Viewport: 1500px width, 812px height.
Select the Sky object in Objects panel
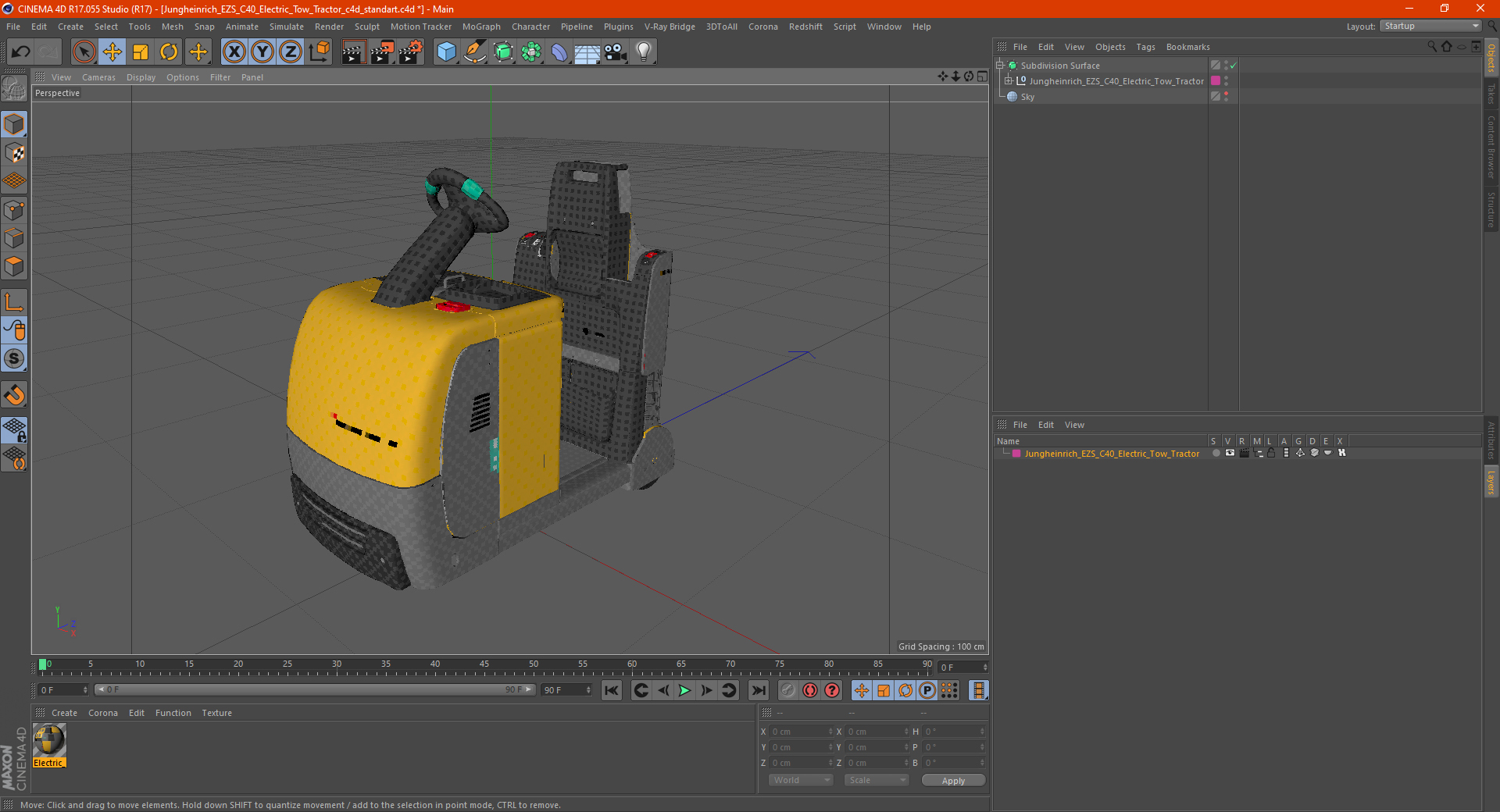pyautogui.click(x=1027, y=98)
